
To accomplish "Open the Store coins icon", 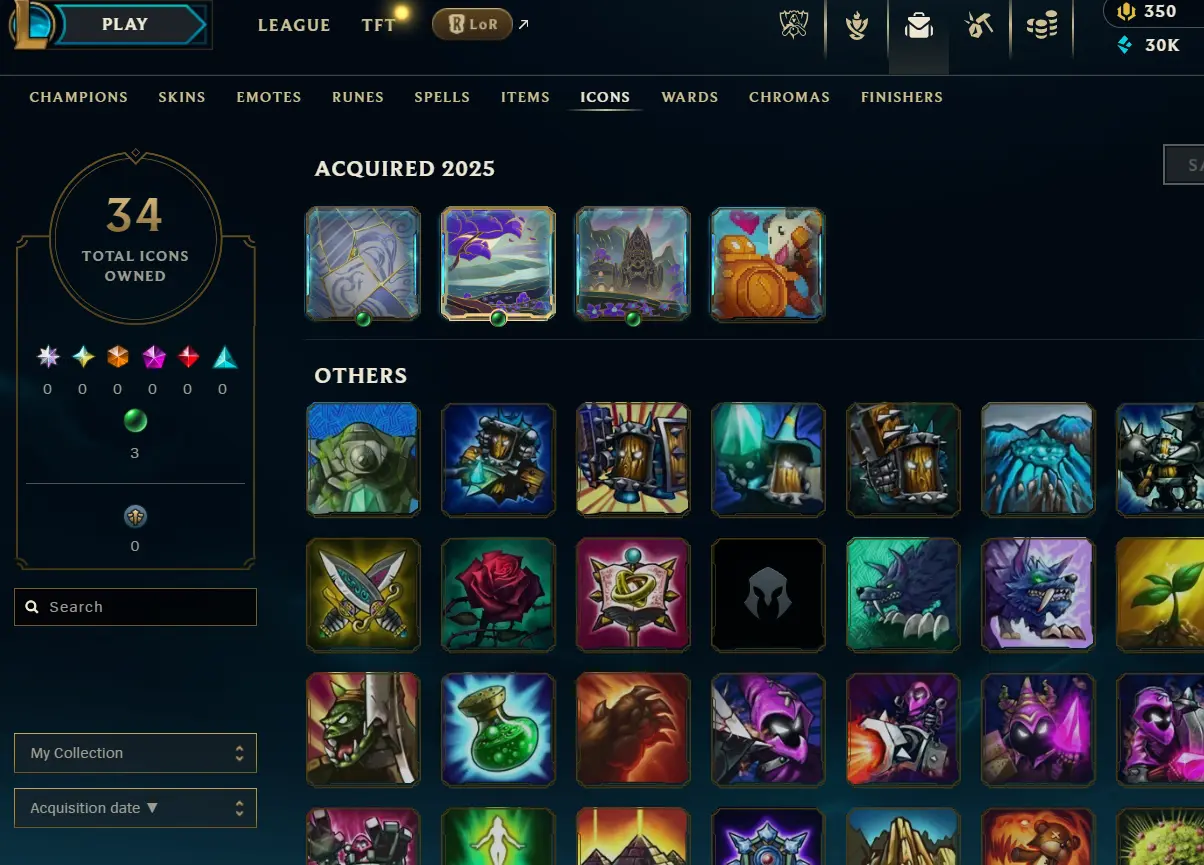I will tap(1041, 26).
